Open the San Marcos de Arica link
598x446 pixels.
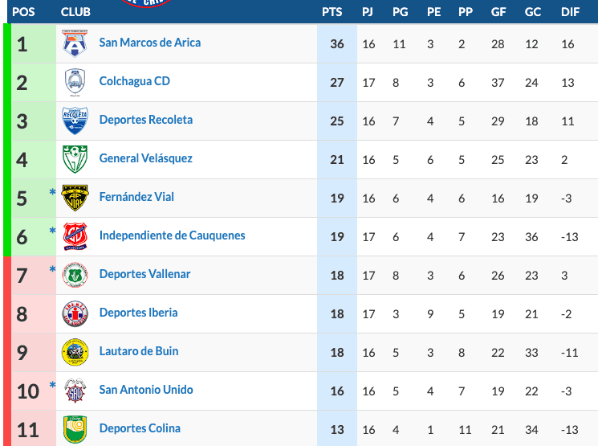tap(150, 42)
